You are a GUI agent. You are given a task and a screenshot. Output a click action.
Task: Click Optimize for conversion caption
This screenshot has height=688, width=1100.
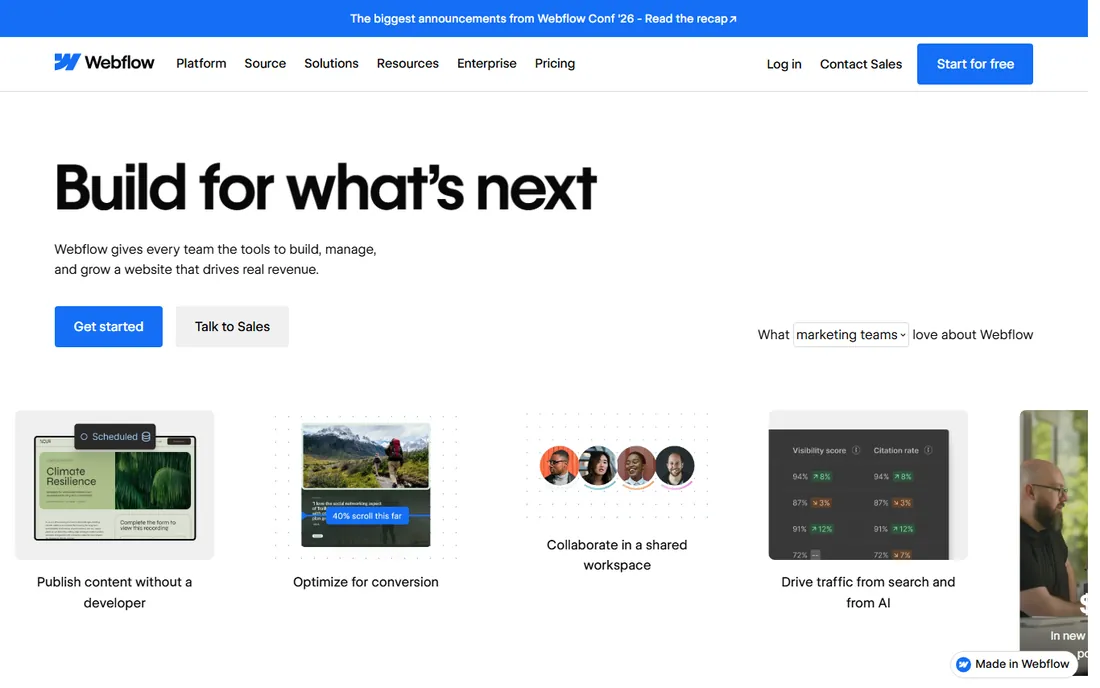[x=365, y=582]
